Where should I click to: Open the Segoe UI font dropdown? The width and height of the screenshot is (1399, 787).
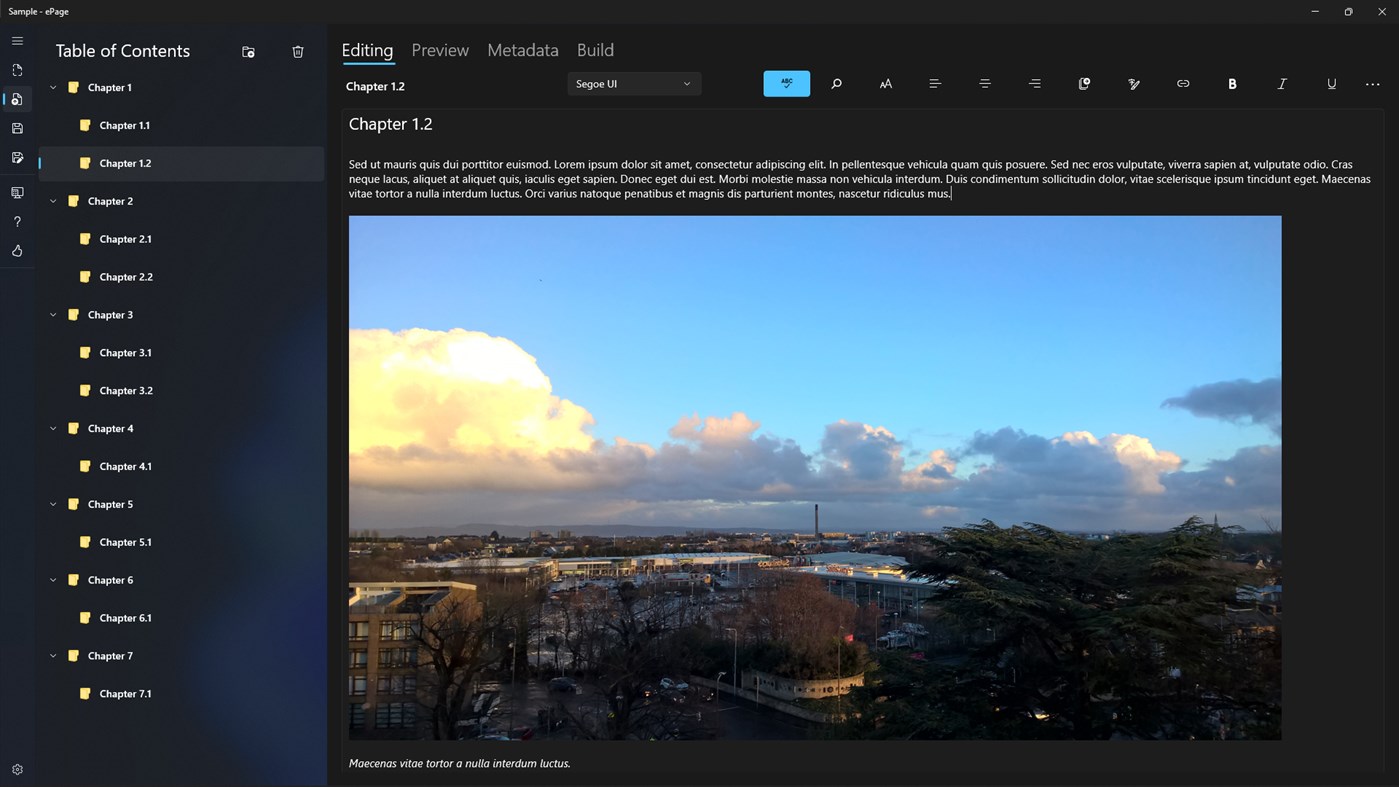pos(633,84)
